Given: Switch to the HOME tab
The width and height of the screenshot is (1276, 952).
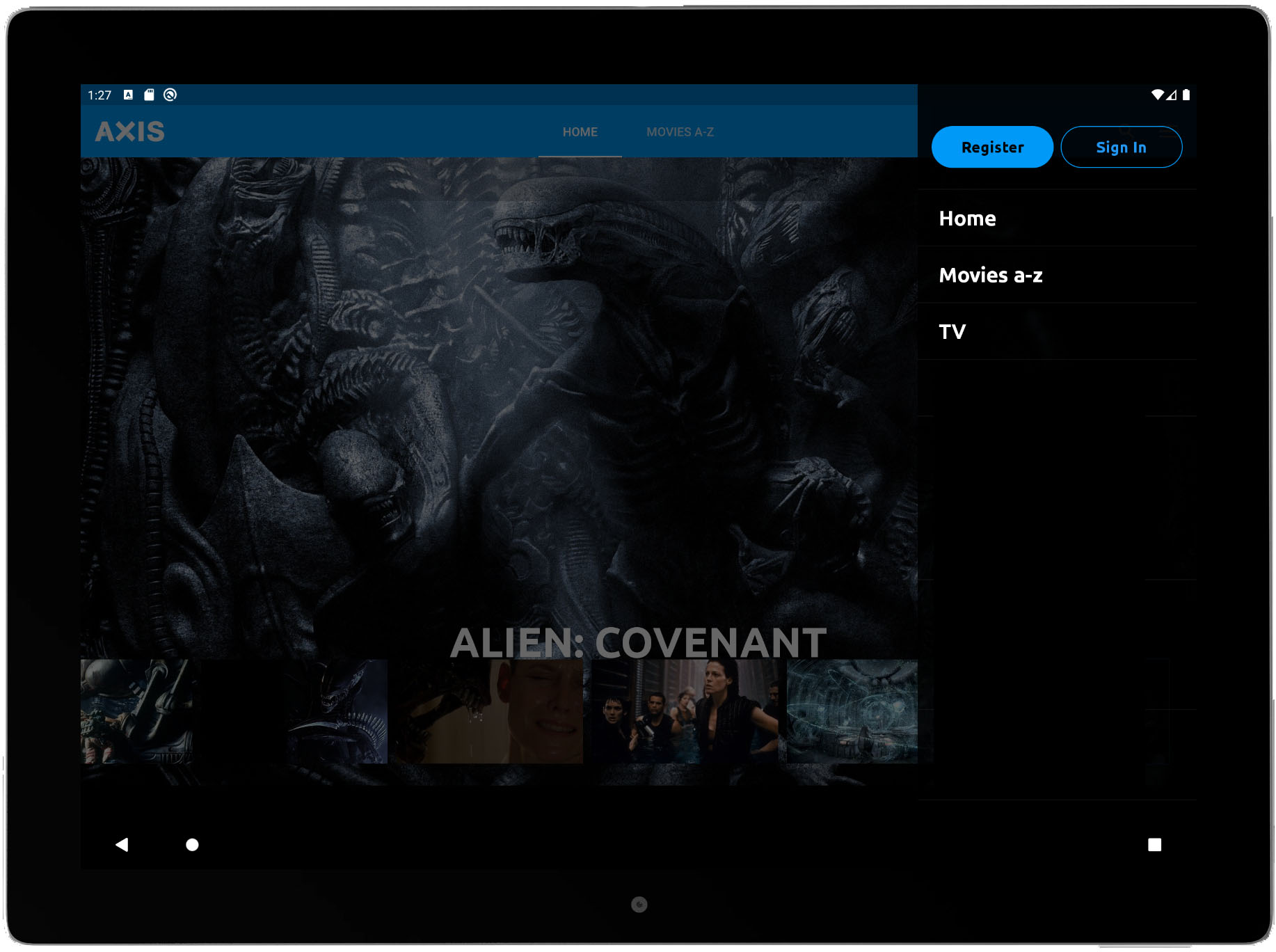Looking at the screenshot, I should coord(580,132).
